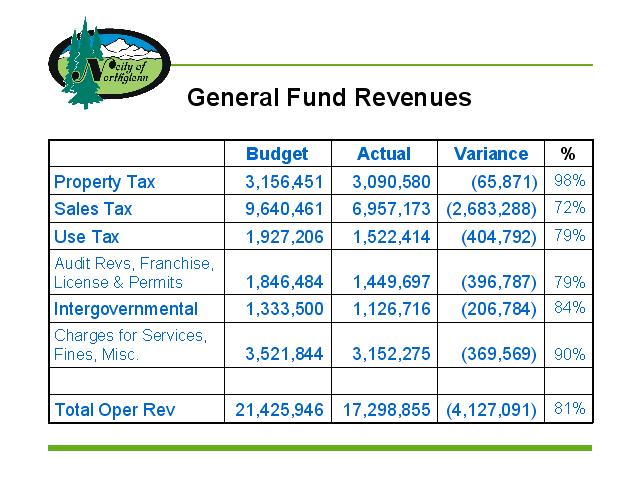
Task: Click the Sales Tax budget value 9,640,461
Action: pos(284,210)
